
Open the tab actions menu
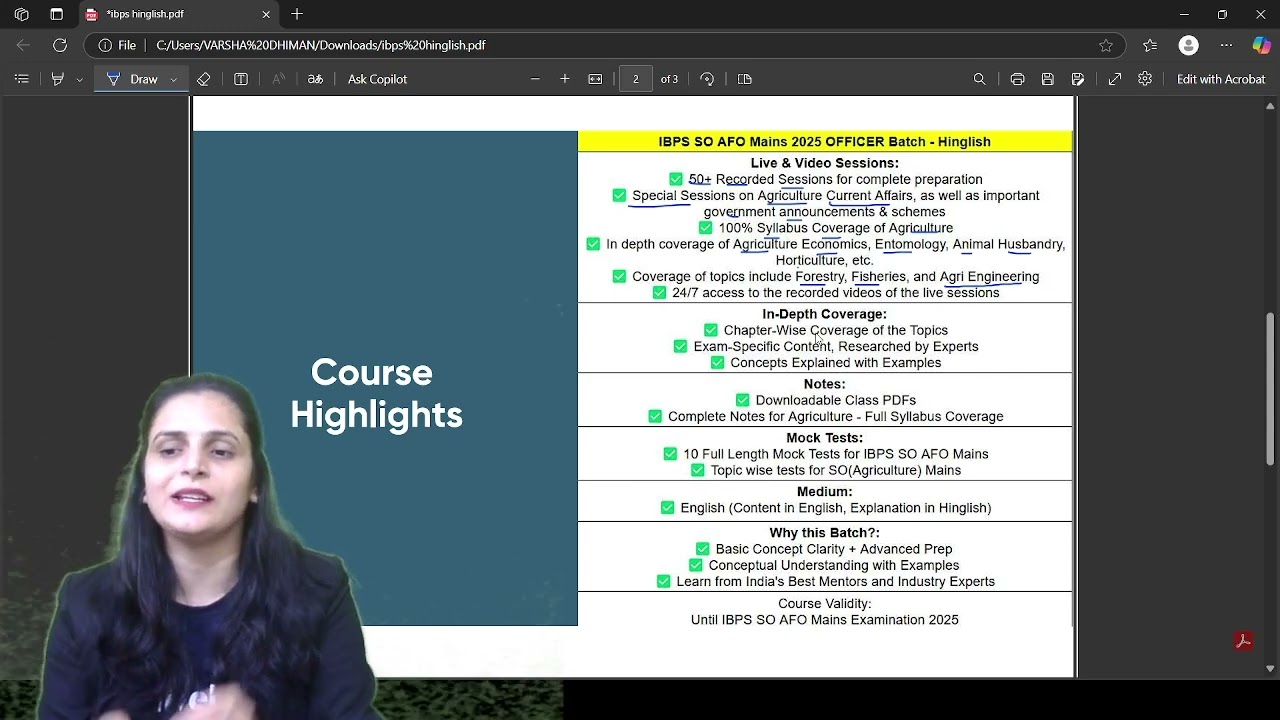click(x=56, y=15)
